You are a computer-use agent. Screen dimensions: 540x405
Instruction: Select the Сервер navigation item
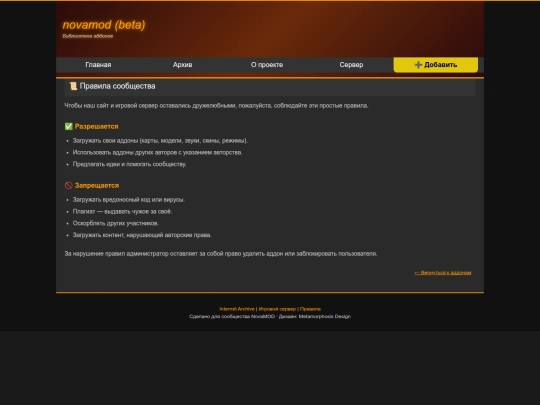tap(351, 65)
